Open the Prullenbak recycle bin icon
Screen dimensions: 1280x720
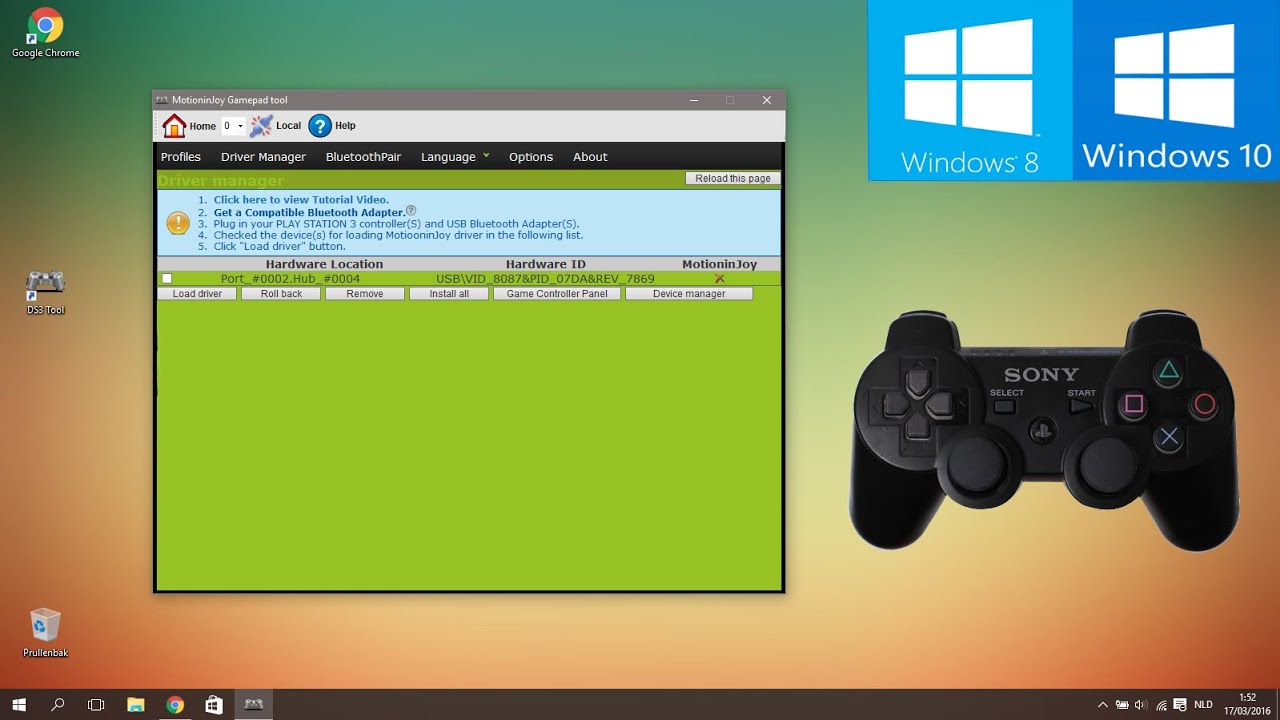46,632
